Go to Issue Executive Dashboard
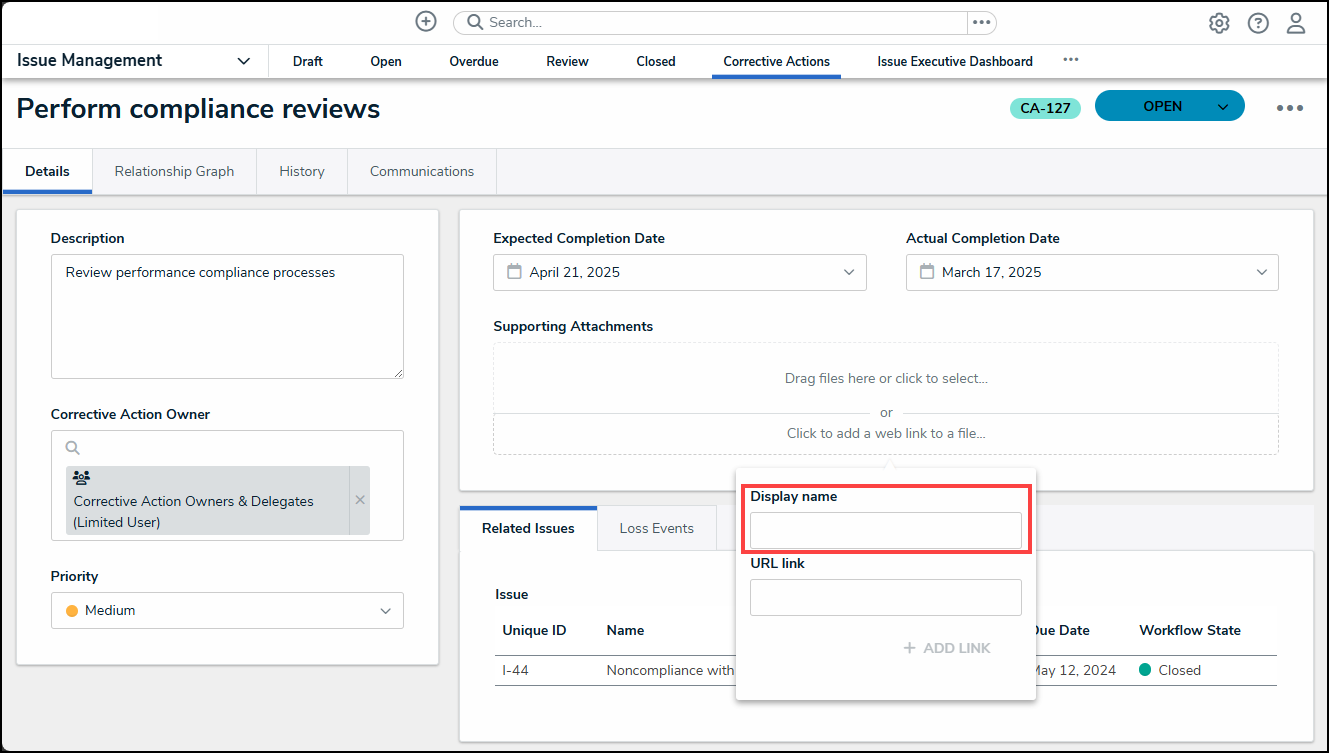1329x753 pixels. pyautogui.click(x=954, y=61)
